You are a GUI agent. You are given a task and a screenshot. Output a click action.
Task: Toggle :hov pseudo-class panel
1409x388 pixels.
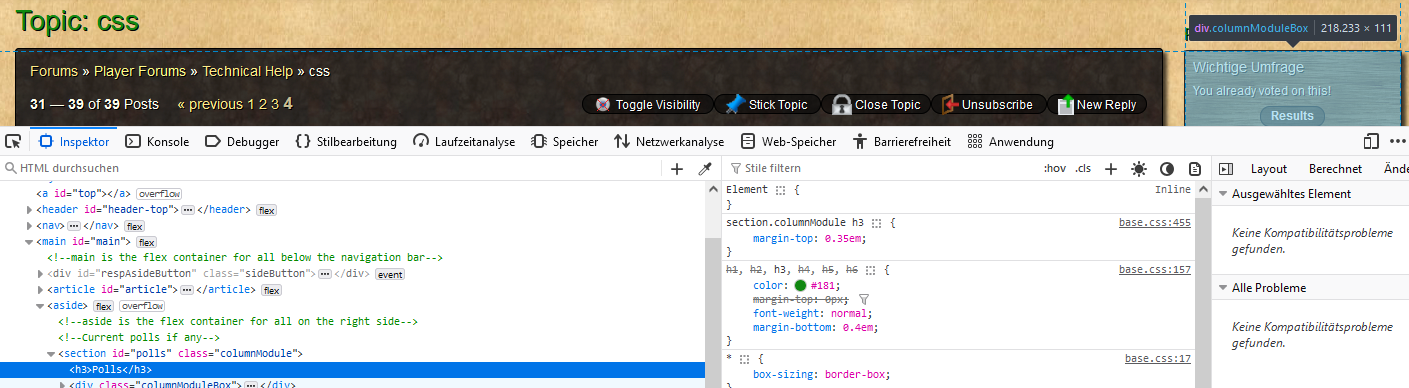tap(1055, 168)
